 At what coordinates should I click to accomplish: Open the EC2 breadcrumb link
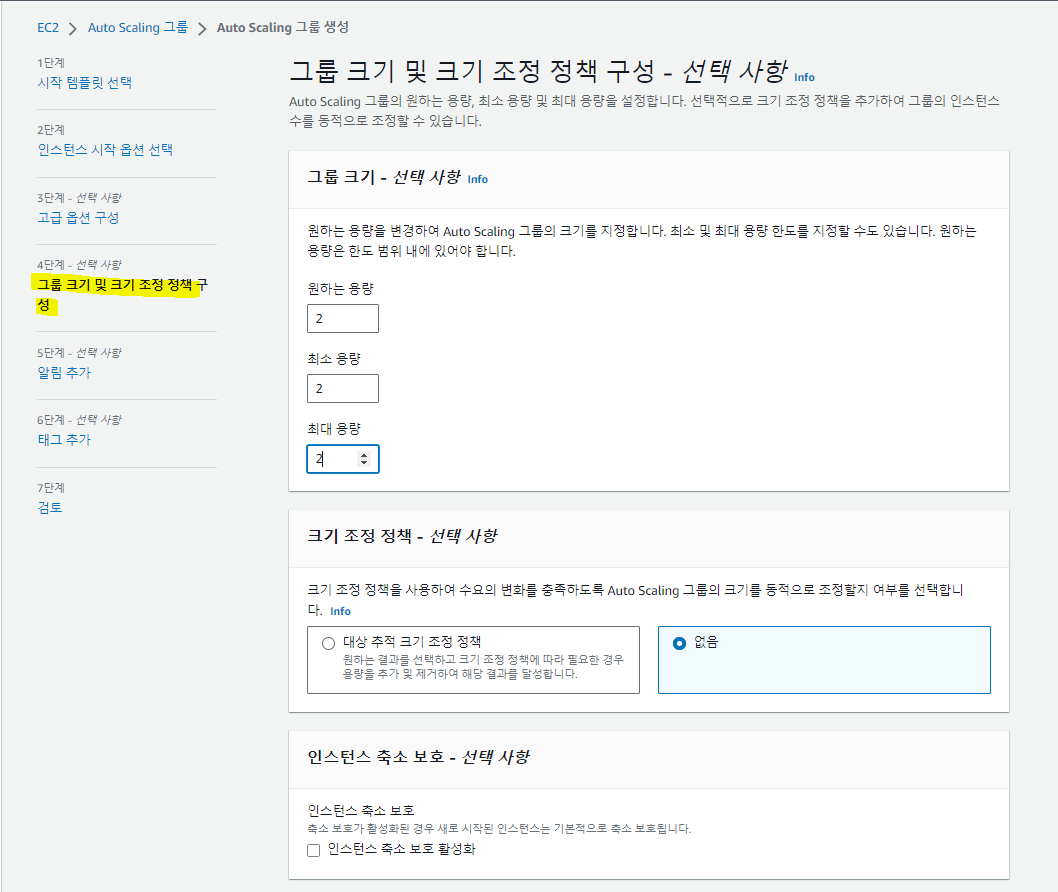pos(48,28)
